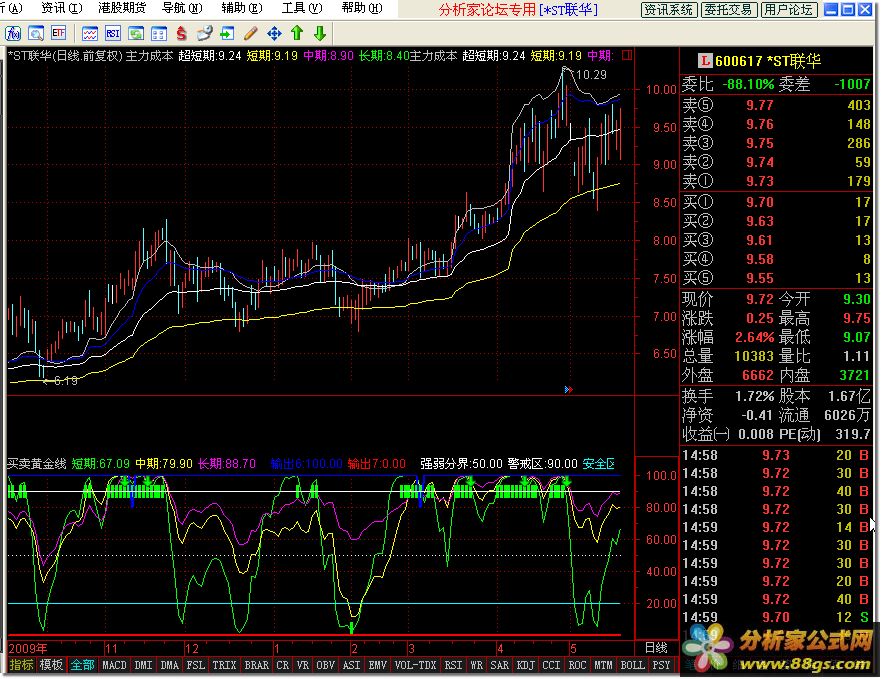Image resolution: width=882 pixels, height=679 pixels.
Task: Switch to the DMI indicator
Action: coord(143,665)
